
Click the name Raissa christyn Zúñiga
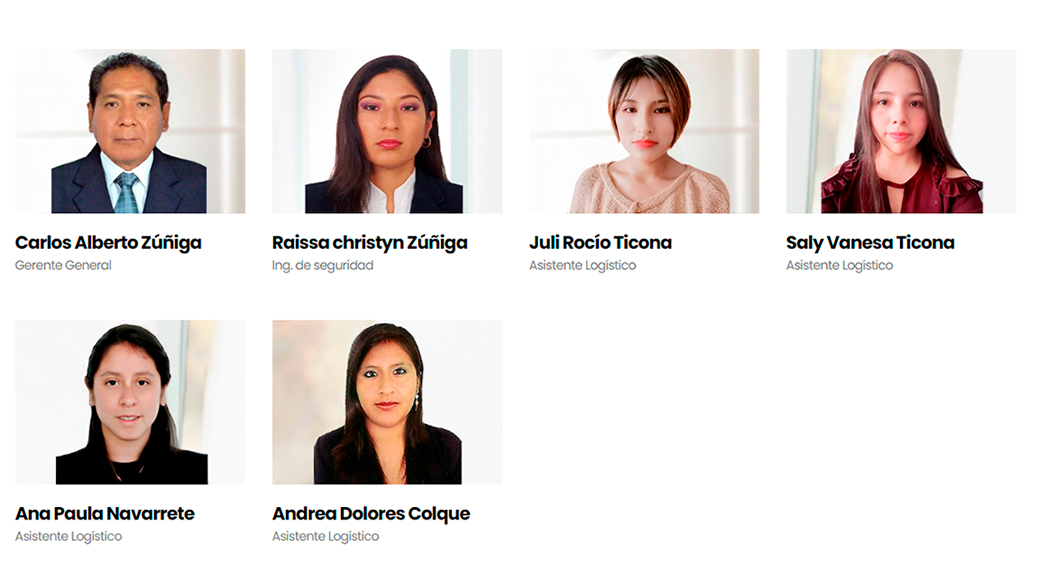369,243
